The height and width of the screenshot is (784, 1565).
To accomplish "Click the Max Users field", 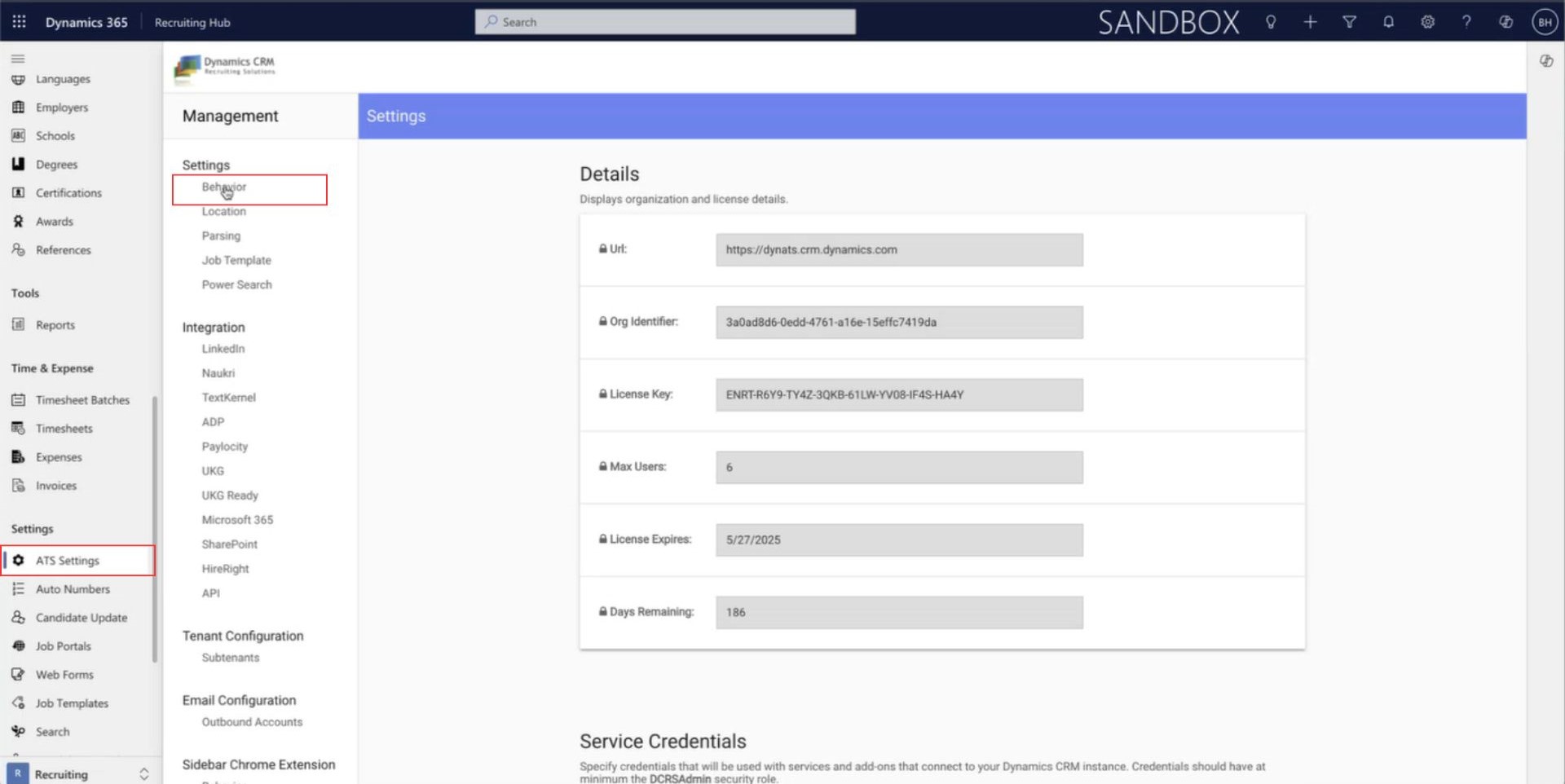I will [x=900, y=468].
